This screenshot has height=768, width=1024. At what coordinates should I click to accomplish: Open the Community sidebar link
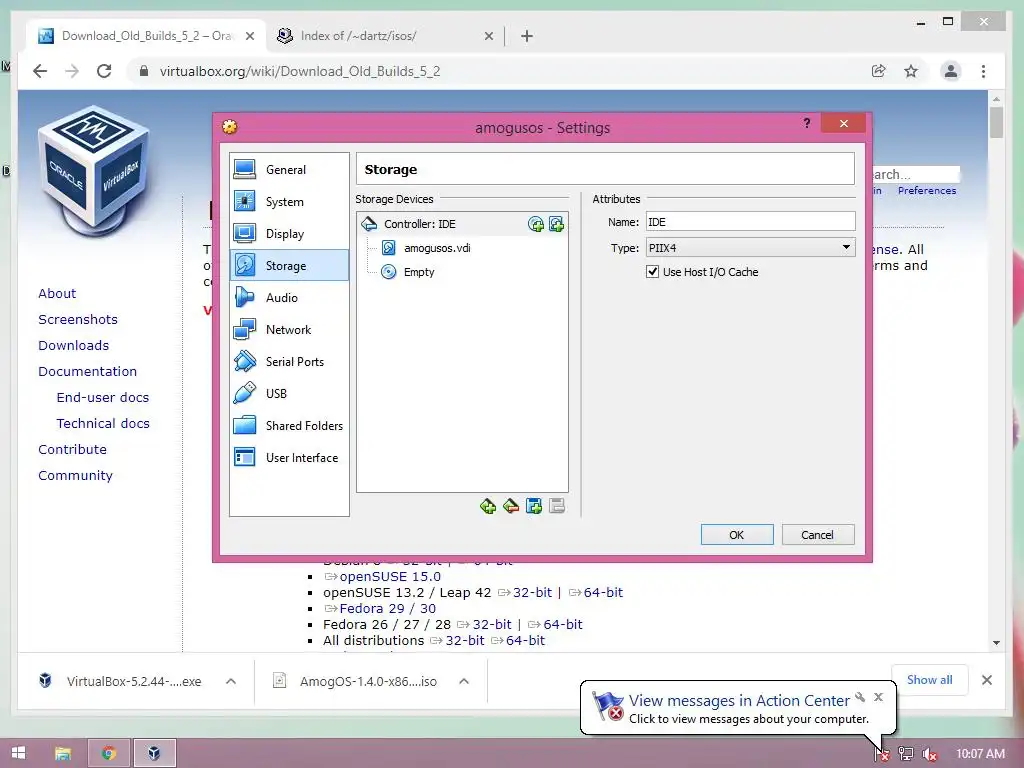[75, 476]
